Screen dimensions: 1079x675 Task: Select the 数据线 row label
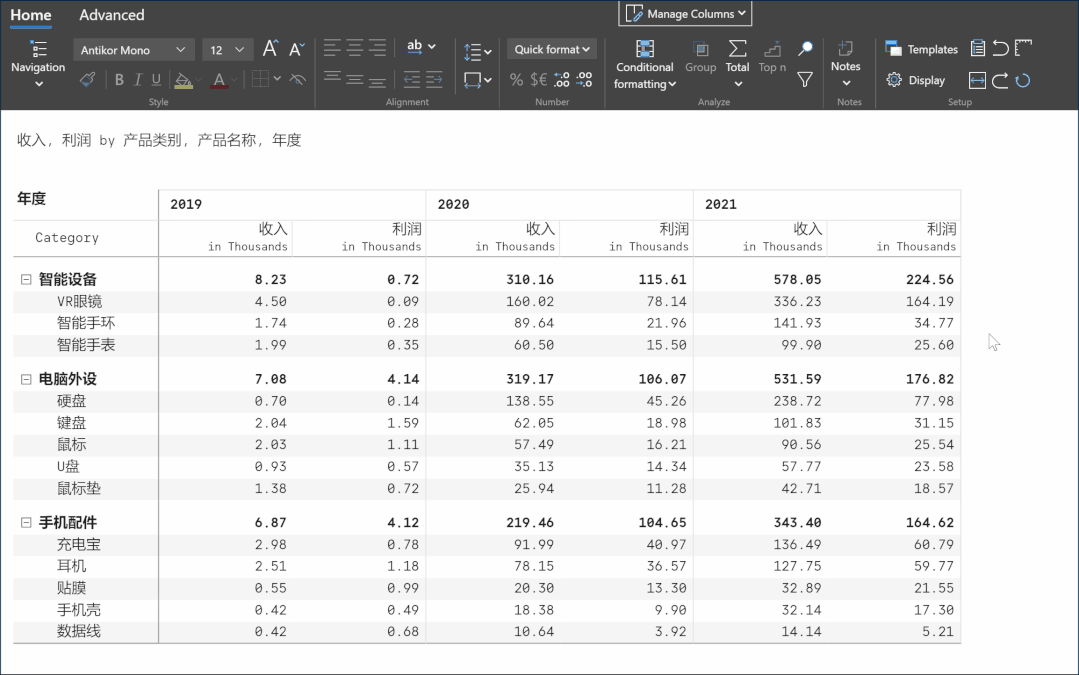pyautogui.click(x=79, y=631)
